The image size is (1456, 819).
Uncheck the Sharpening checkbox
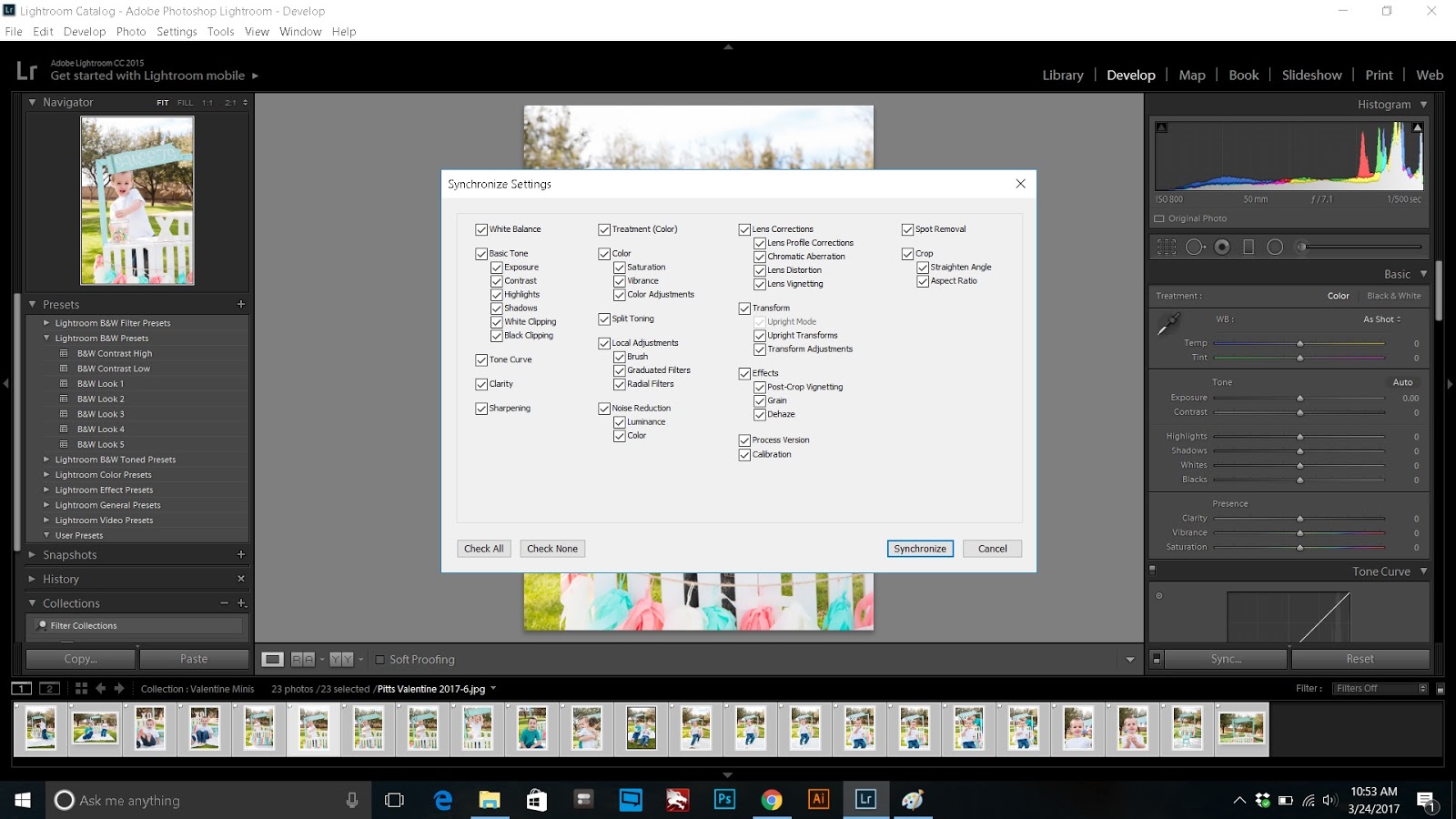(481, 408)
